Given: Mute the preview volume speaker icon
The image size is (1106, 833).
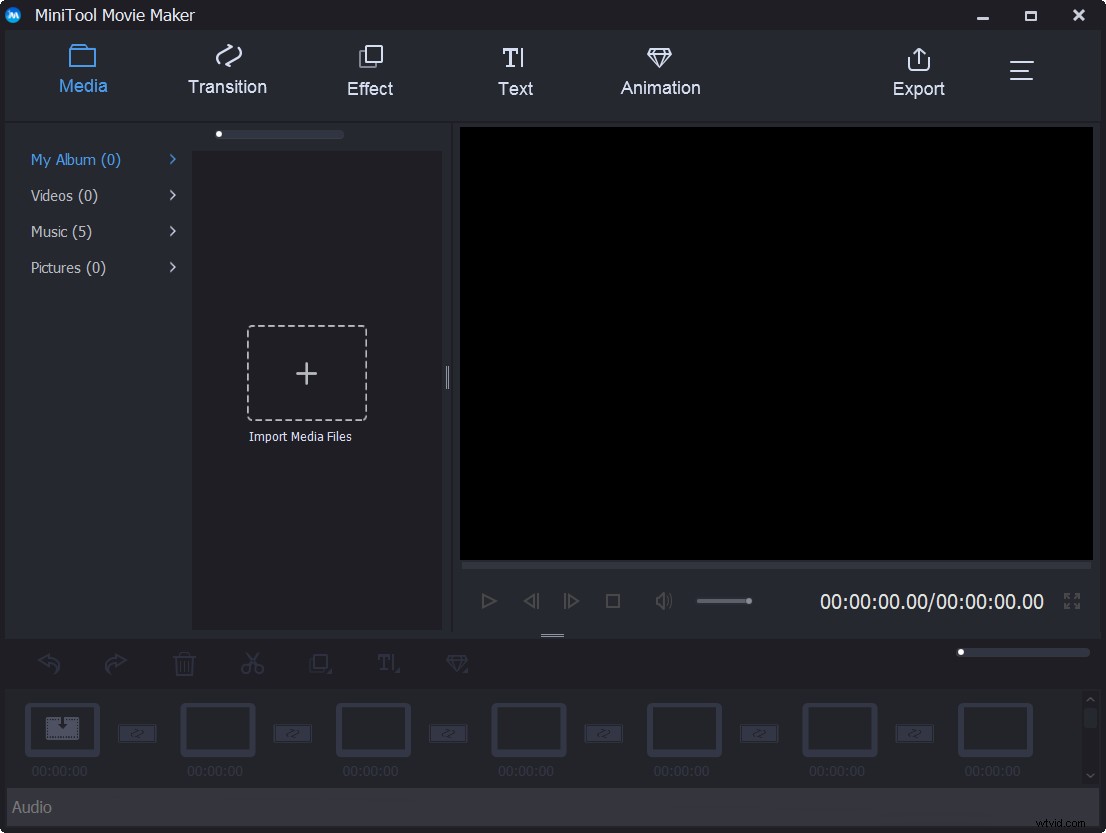Looking at the screenshot, I should [x=663, y=601].
